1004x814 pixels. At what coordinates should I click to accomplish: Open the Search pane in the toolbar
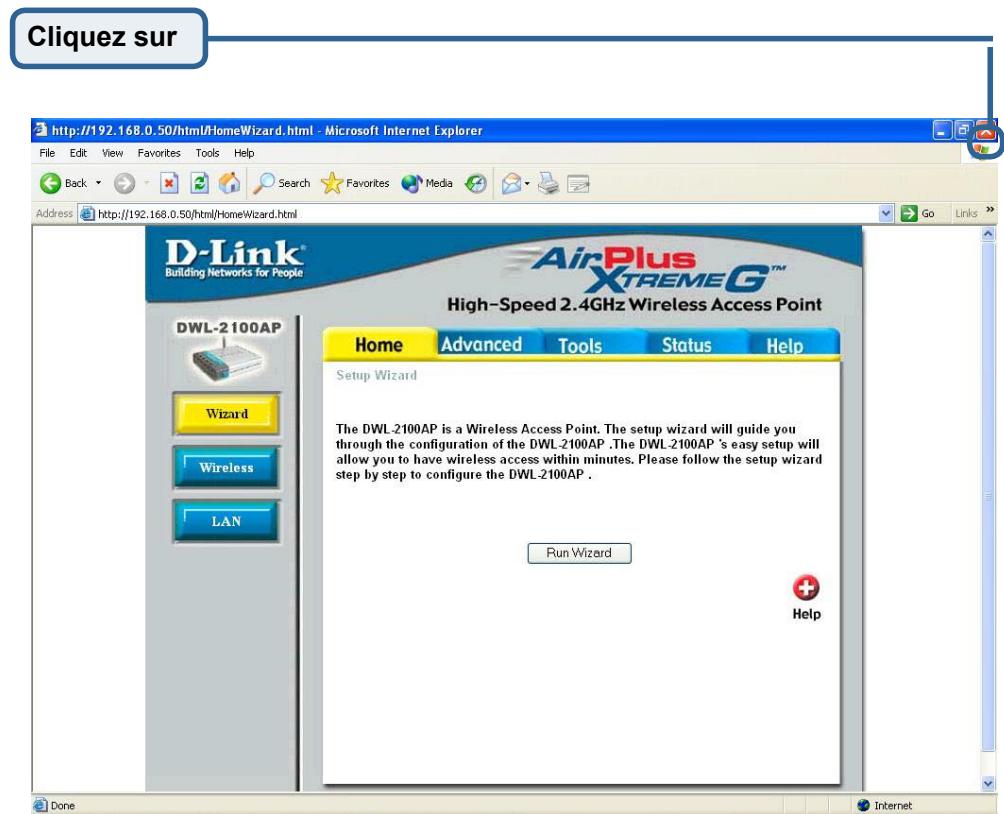(x=282, y=183)
